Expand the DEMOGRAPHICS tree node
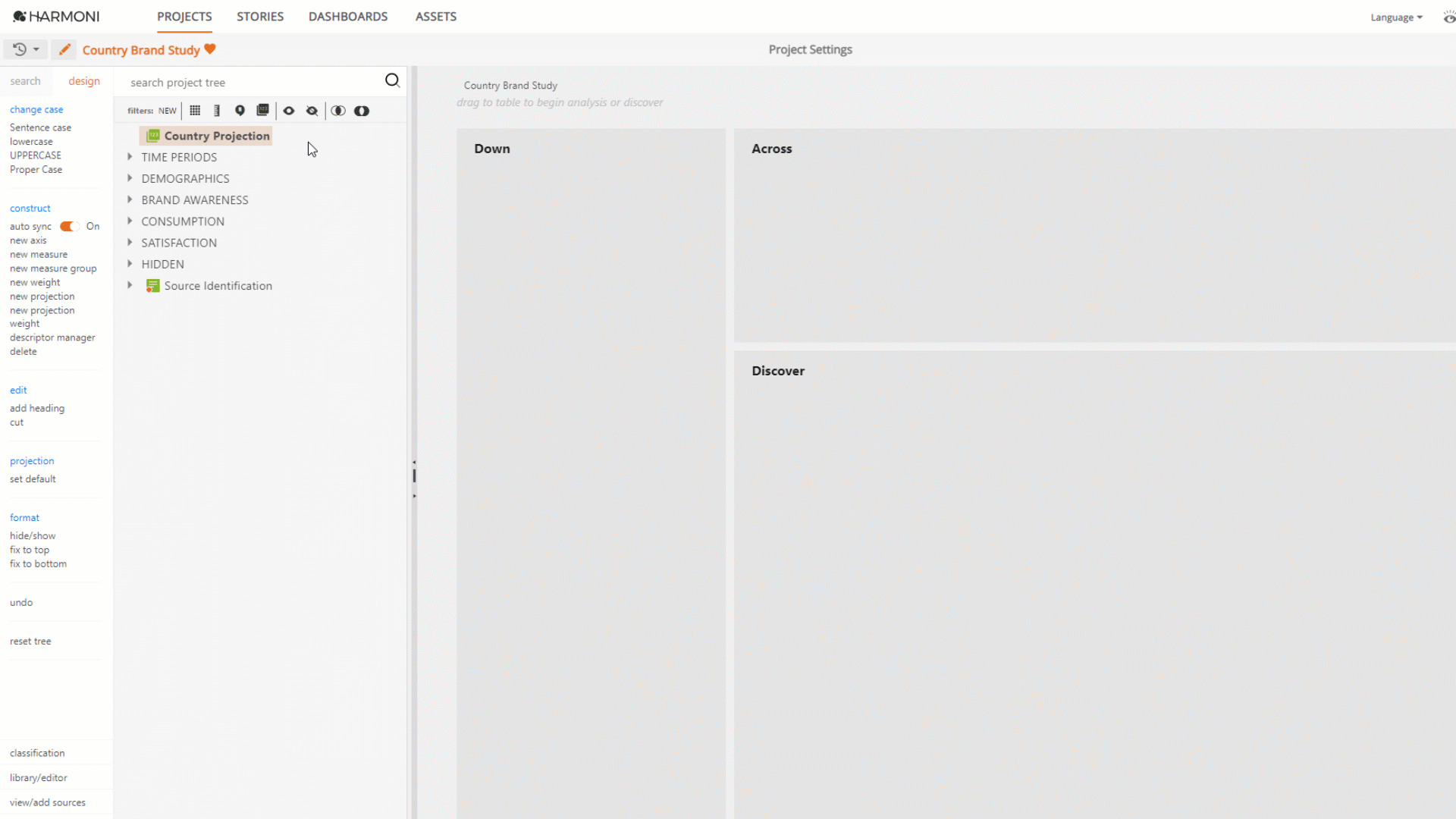This screenshot has width=1456, height=819. click(x=130, y=178)
